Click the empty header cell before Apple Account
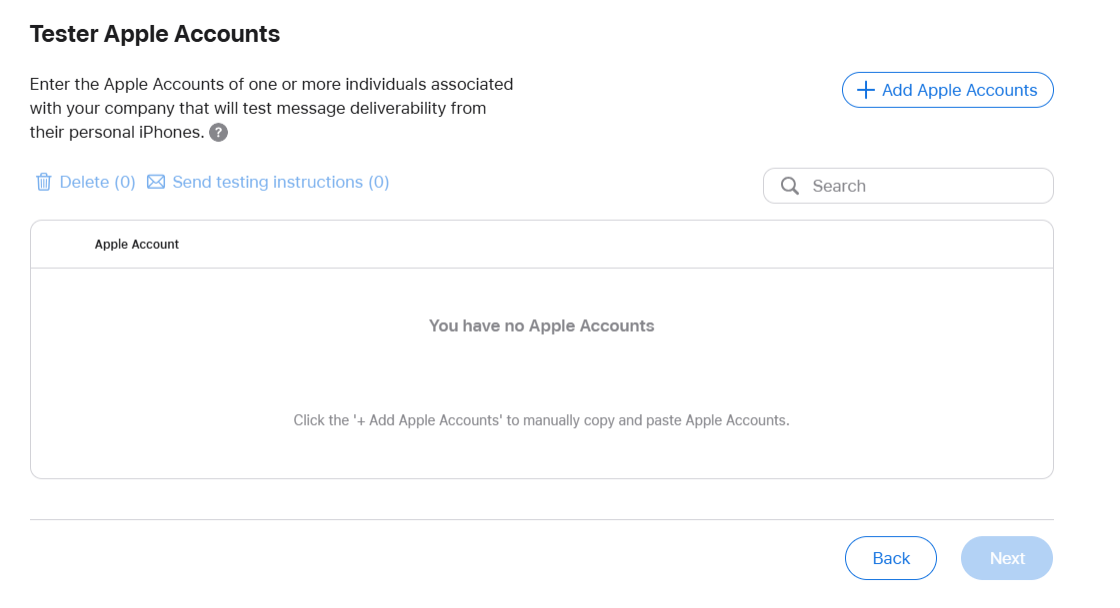 (x=62, y=244)
